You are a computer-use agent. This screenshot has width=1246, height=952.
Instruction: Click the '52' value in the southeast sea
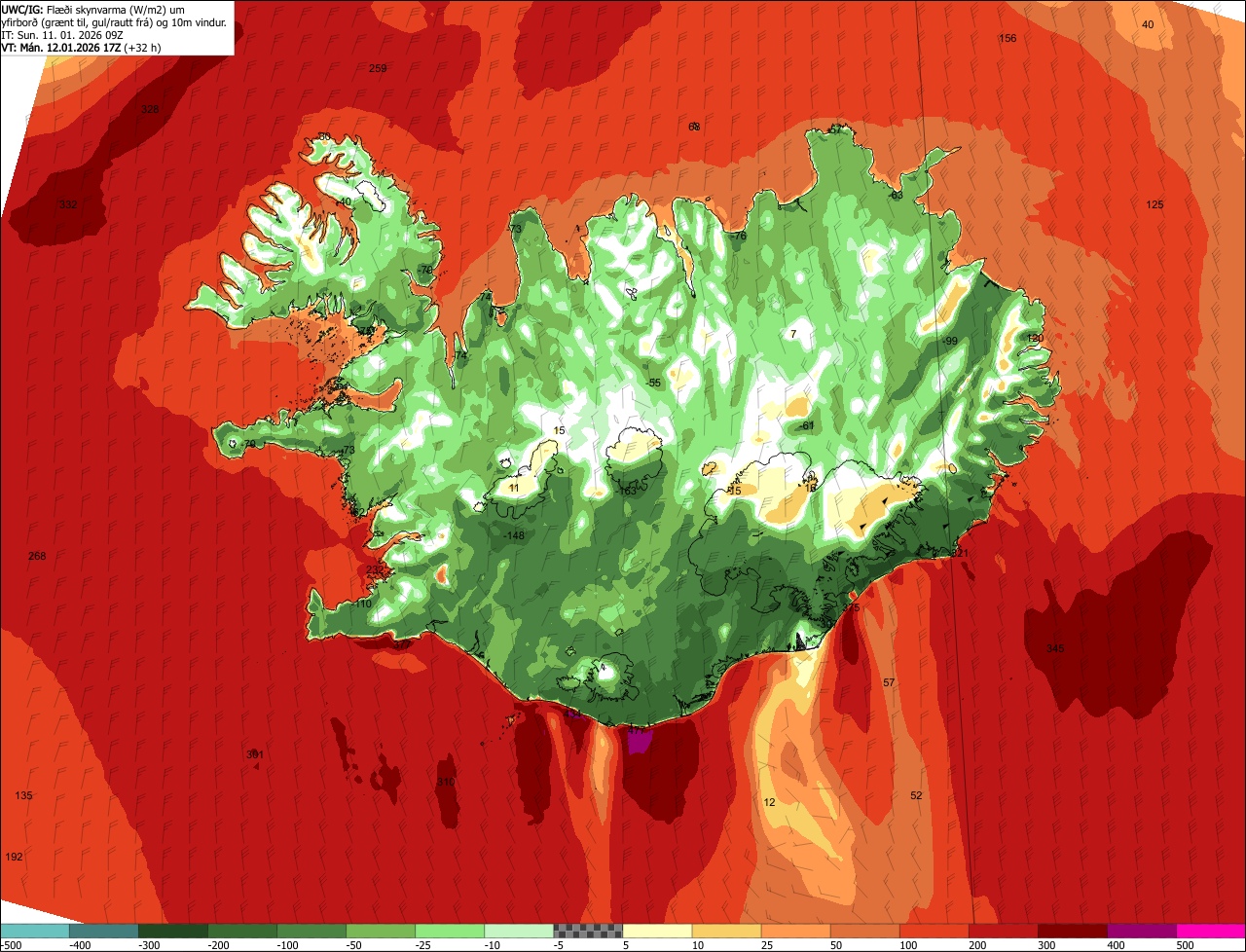916,795
